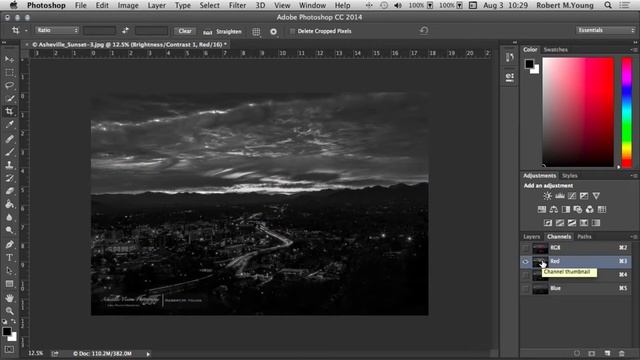
Task: Select the Zoom tool
Action: click(x=9, y=311)
